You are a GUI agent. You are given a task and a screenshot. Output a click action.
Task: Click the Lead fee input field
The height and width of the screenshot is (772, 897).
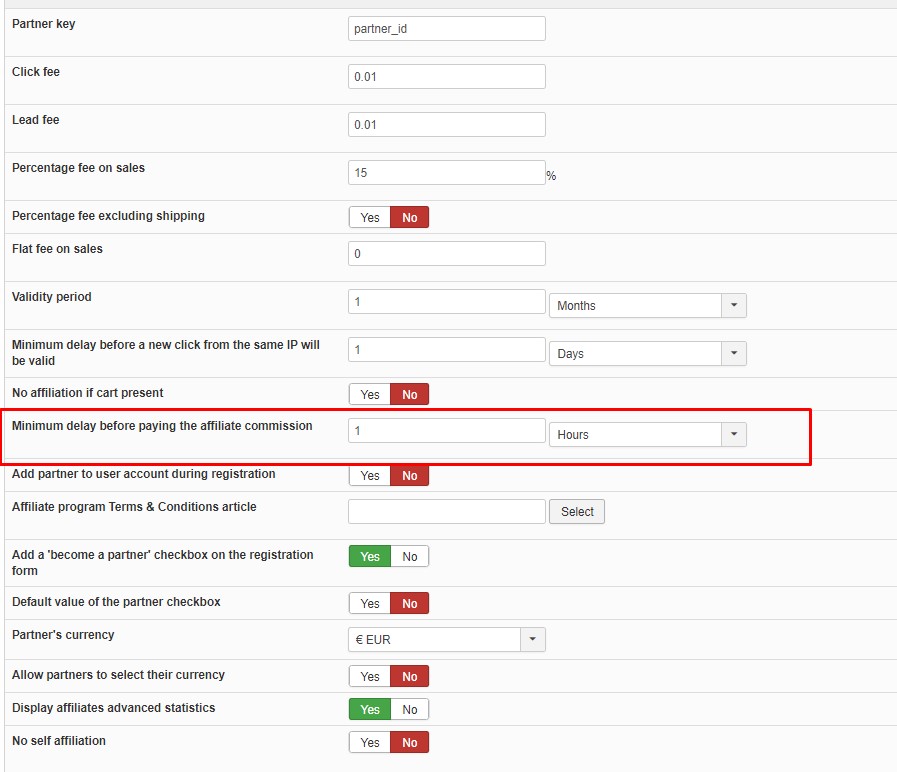pyautogui.click(x=446, y=125)
